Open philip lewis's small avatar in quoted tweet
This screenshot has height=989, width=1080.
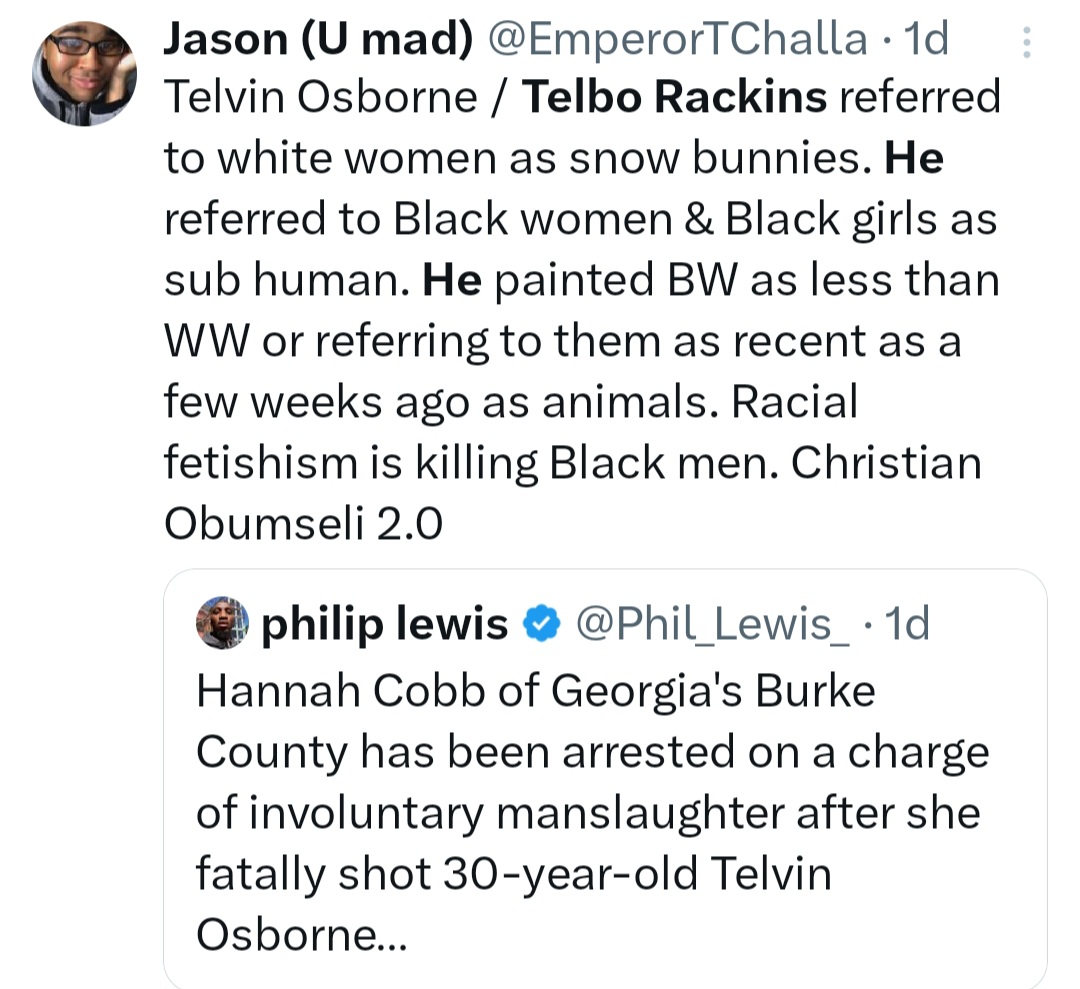221,623
